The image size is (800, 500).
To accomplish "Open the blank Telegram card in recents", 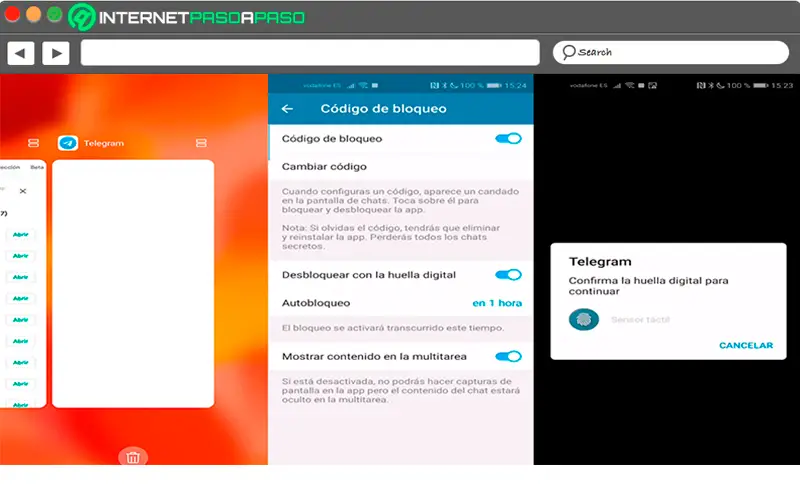I will [133, 284].
